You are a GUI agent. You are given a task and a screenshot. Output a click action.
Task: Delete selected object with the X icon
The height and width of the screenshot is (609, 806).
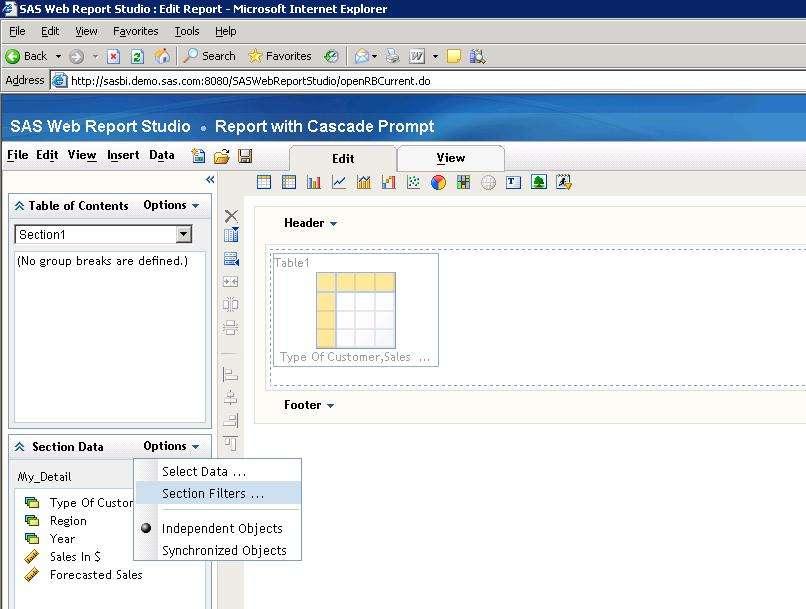click(x=231, y=215)
